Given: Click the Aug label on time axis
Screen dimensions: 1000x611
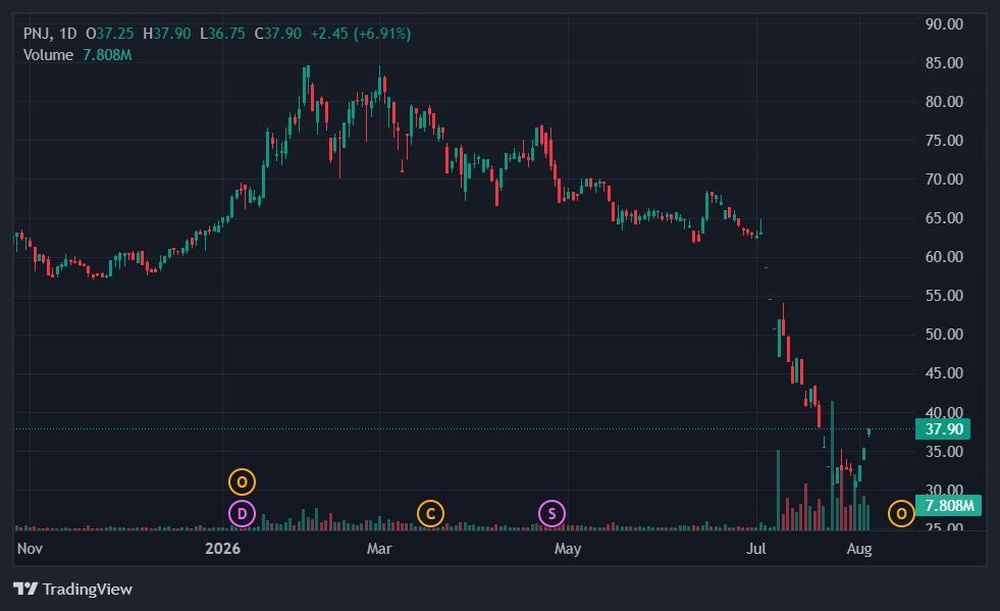Looking at the screenshot, I should pyautogui.click(x=859, y=548).
